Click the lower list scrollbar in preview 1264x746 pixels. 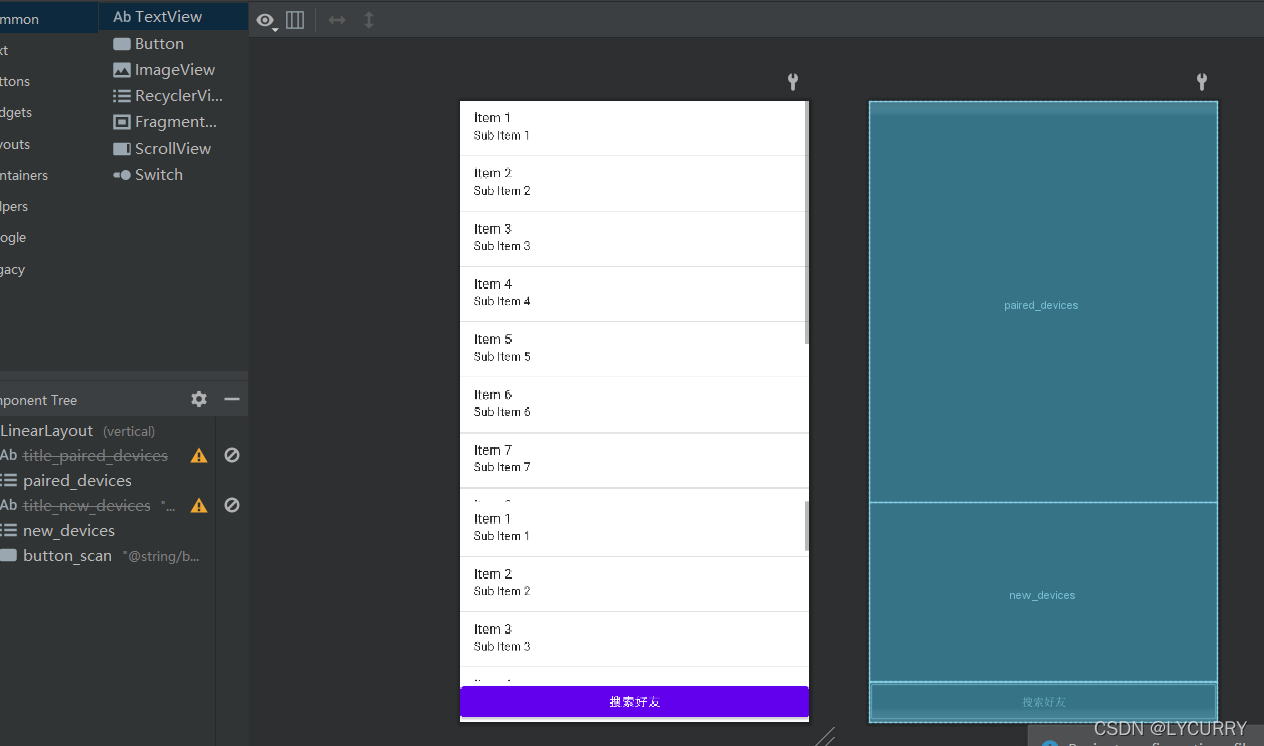pyautogui.click(x=806, y=526)
